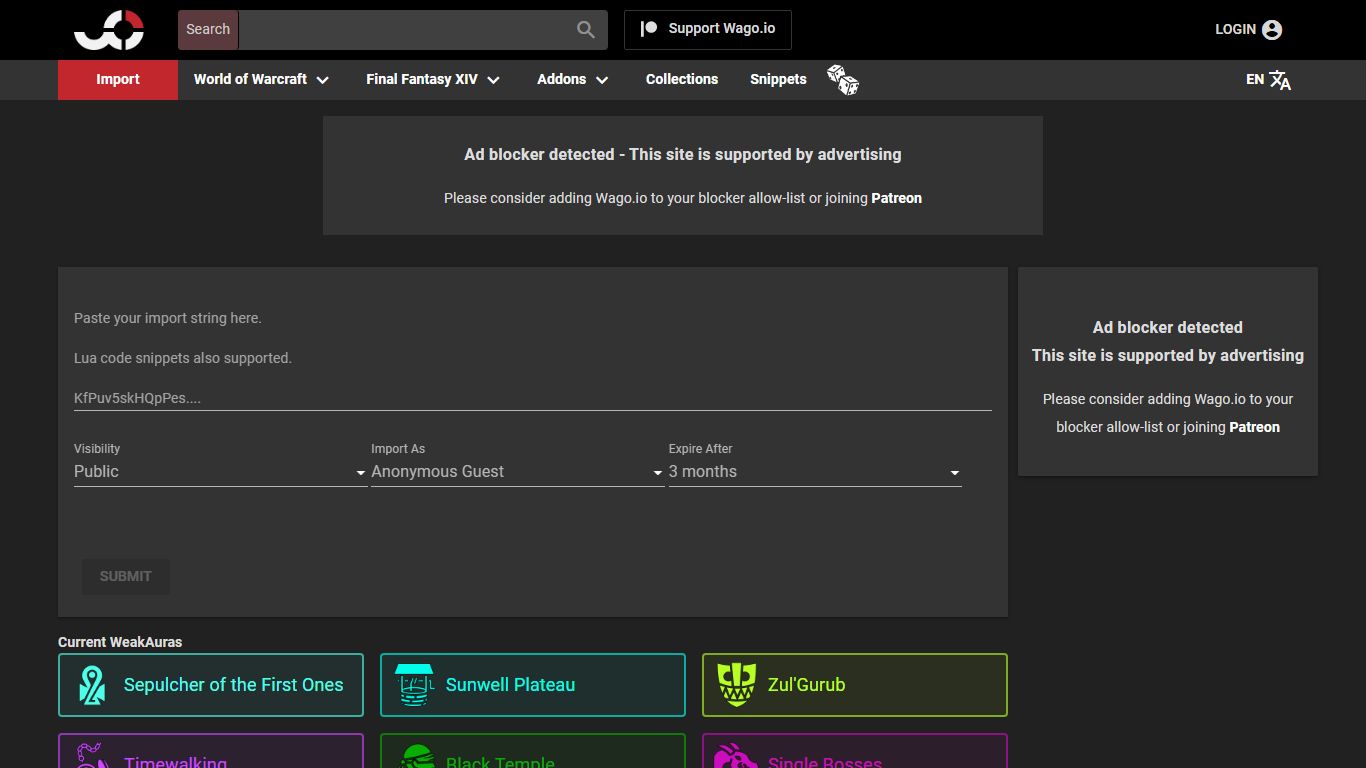Image resolution: width=1366 pixels, height=768 pixels.
Task: Open the Final Fantasy XIV menu
Action: click(x=433, y=80)
